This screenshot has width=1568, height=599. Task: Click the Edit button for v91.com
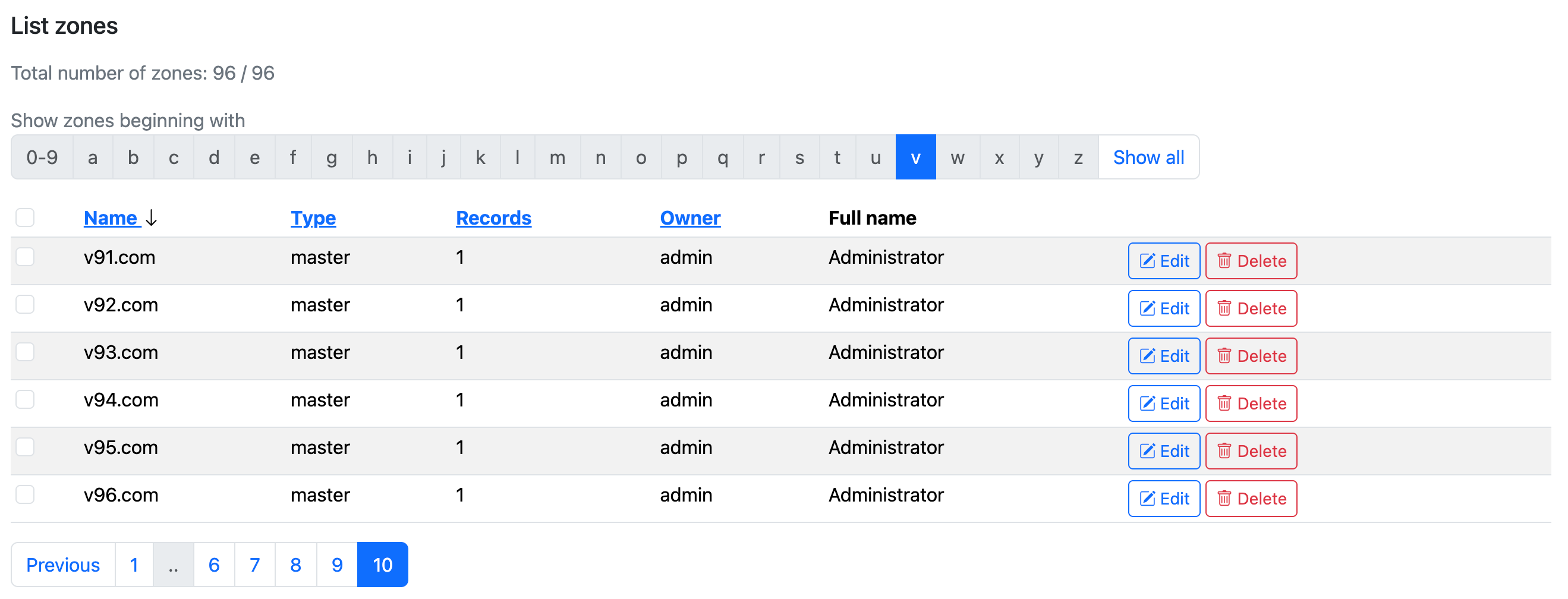pyautogui.click(x=1163, y=260)
